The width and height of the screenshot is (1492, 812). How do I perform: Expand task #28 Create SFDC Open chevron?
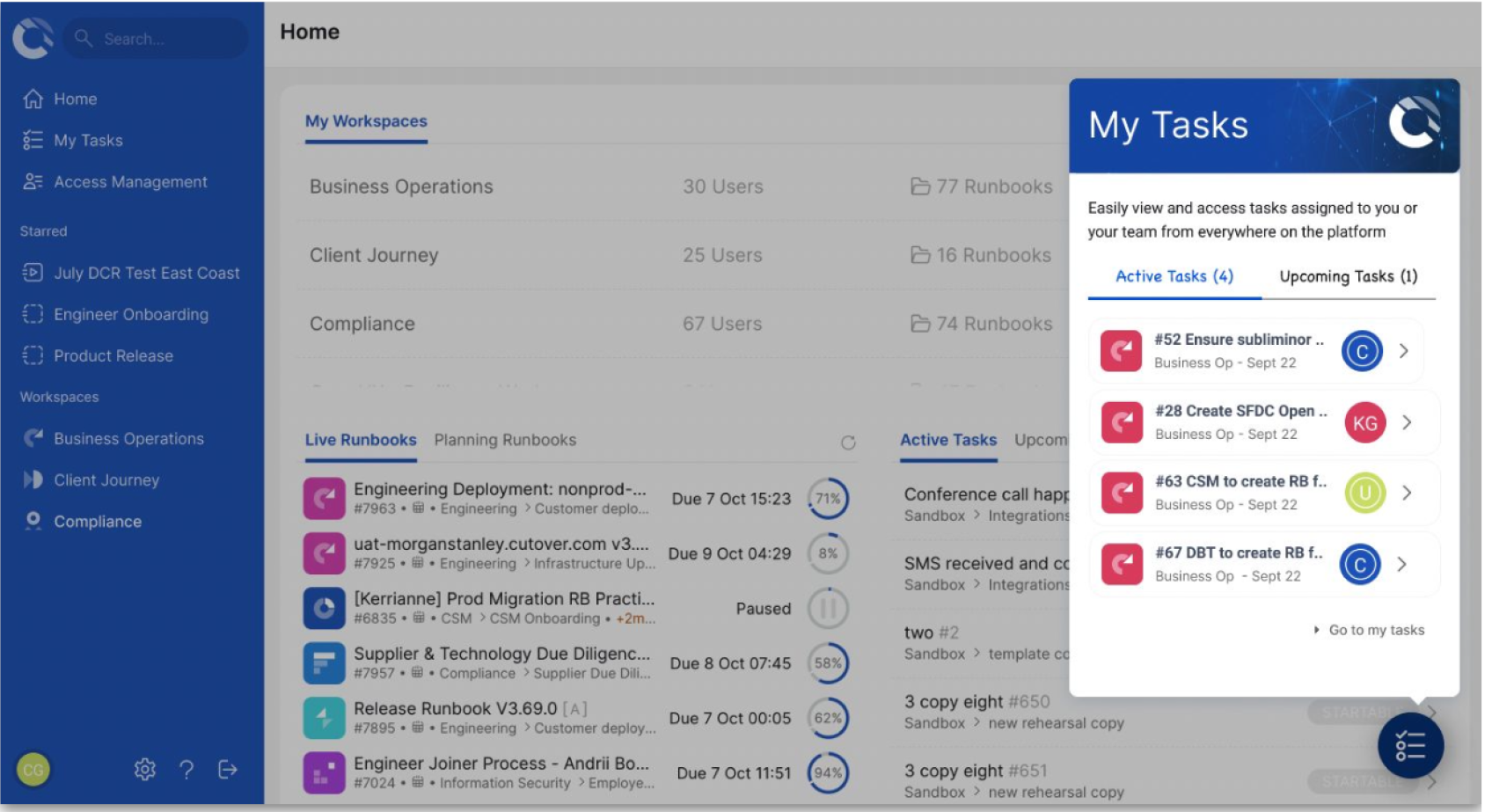(1407, 422)
